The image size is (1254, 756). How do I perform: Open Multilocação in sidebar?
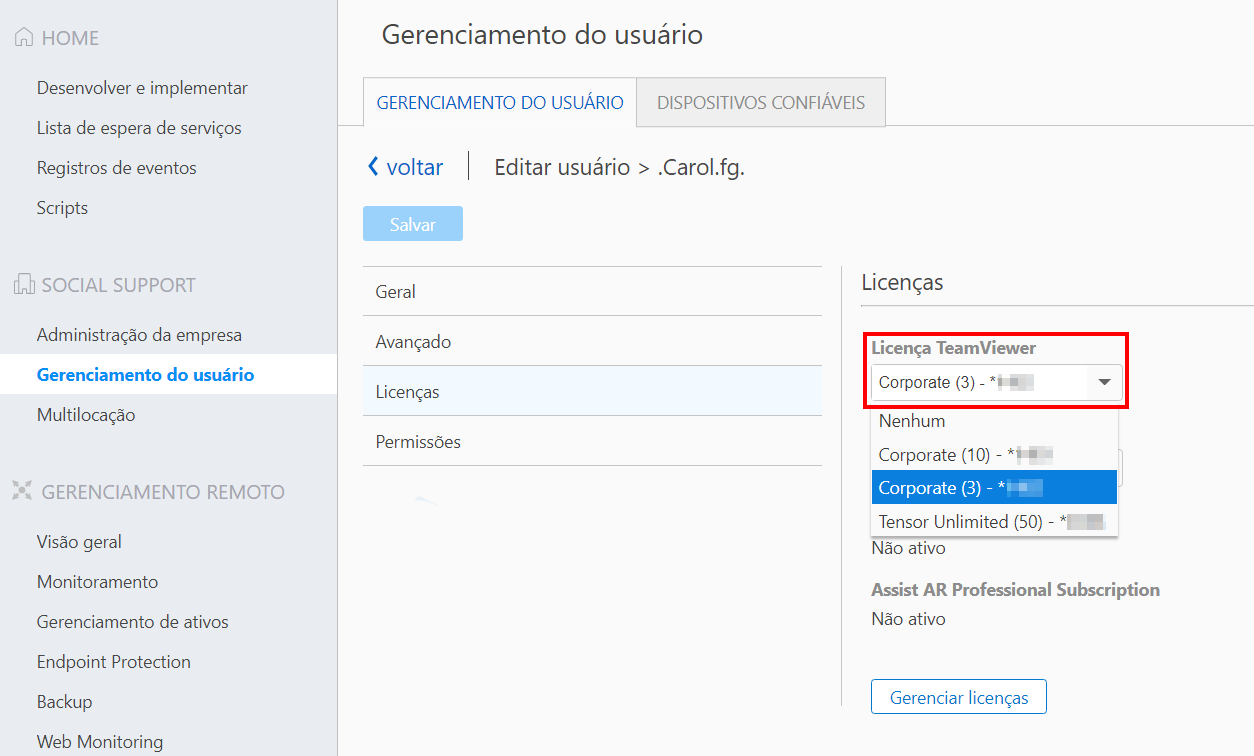point(86,415)
